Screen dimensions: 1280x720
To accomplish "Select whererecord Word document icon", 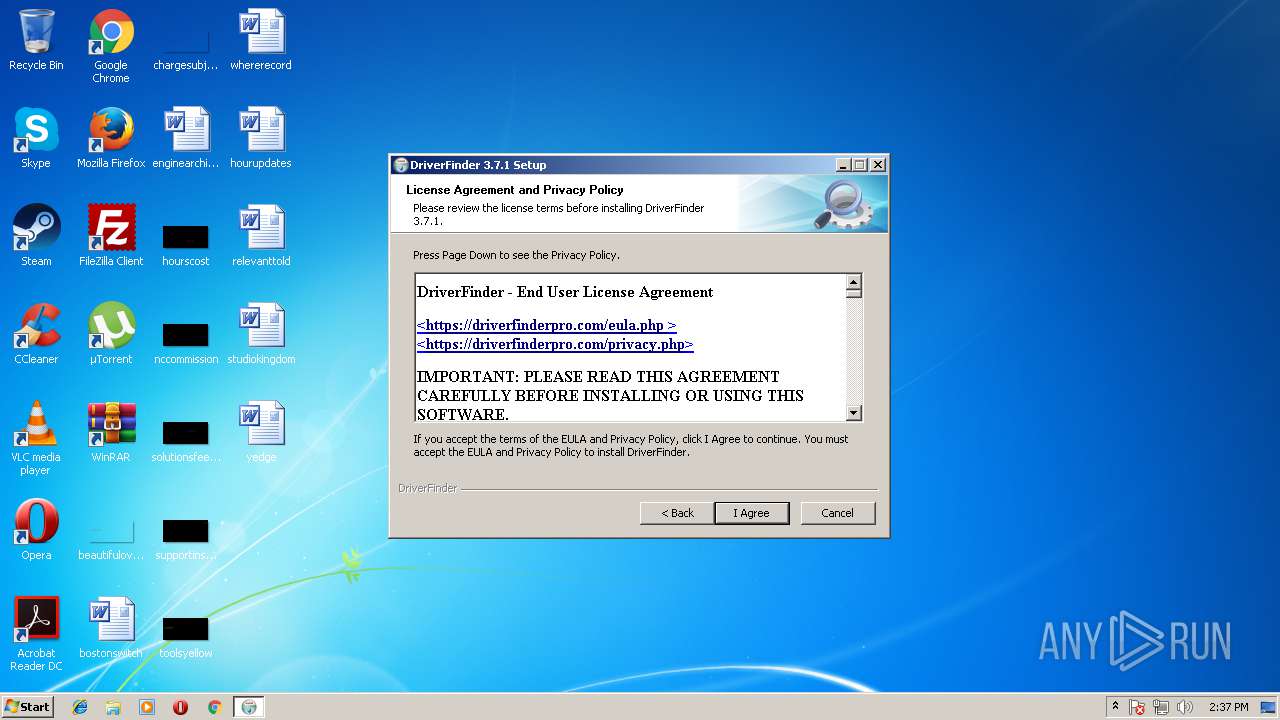I will (261, 40).
